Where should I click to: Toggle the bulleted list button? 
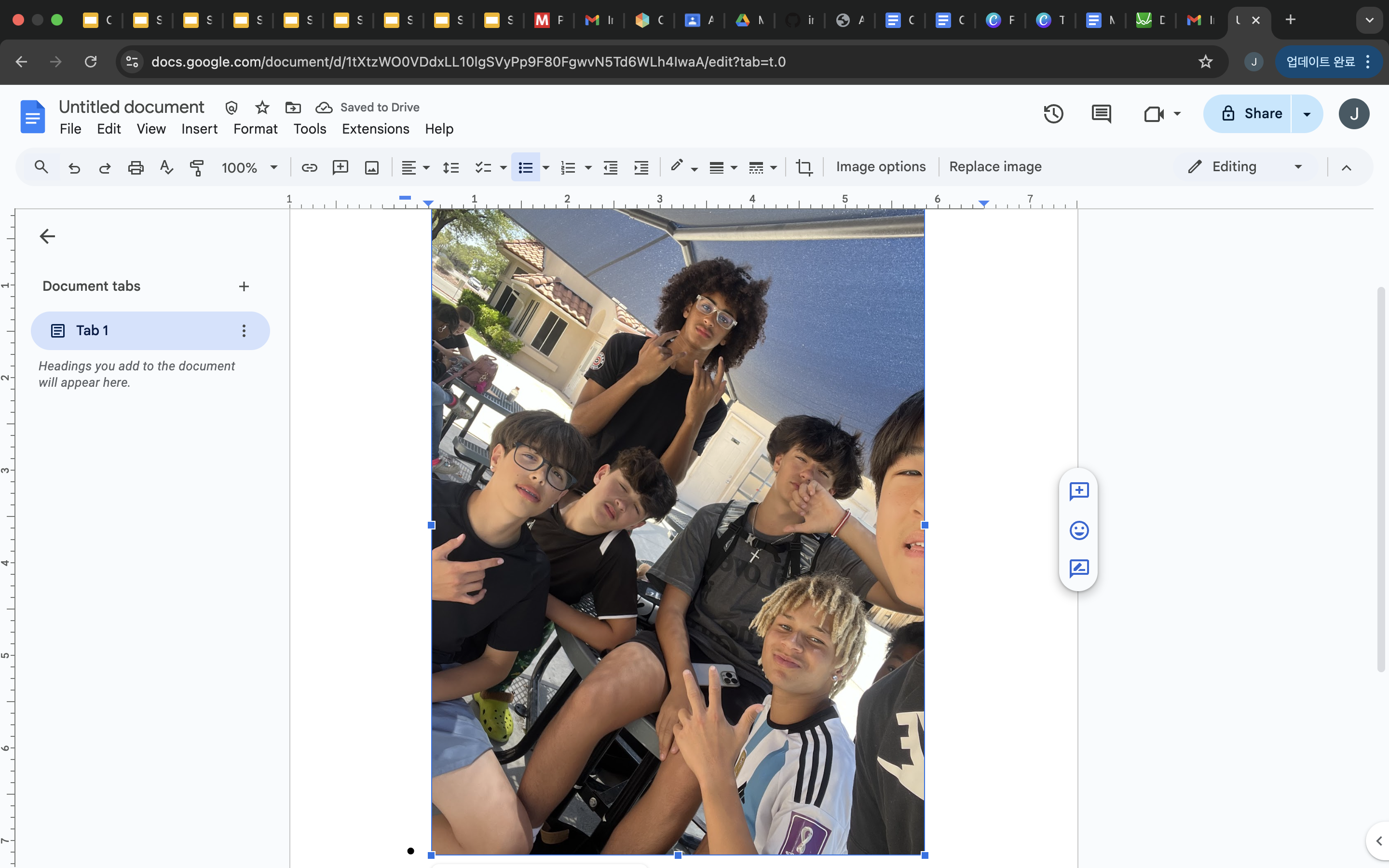click(525, 167)
